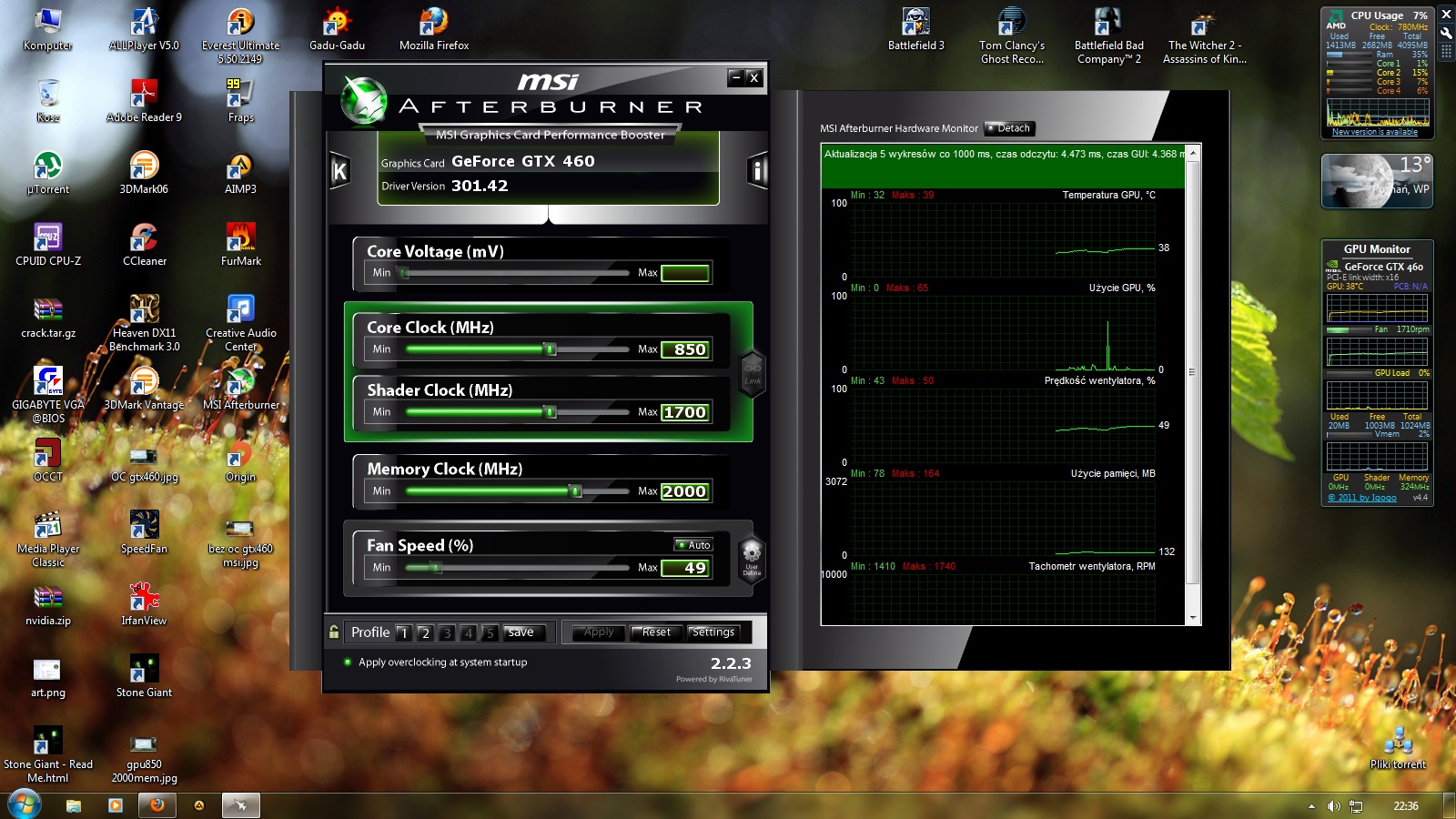Open the Windows Start menu
This screenshot has width=1456, height=819.
point(25,805)
